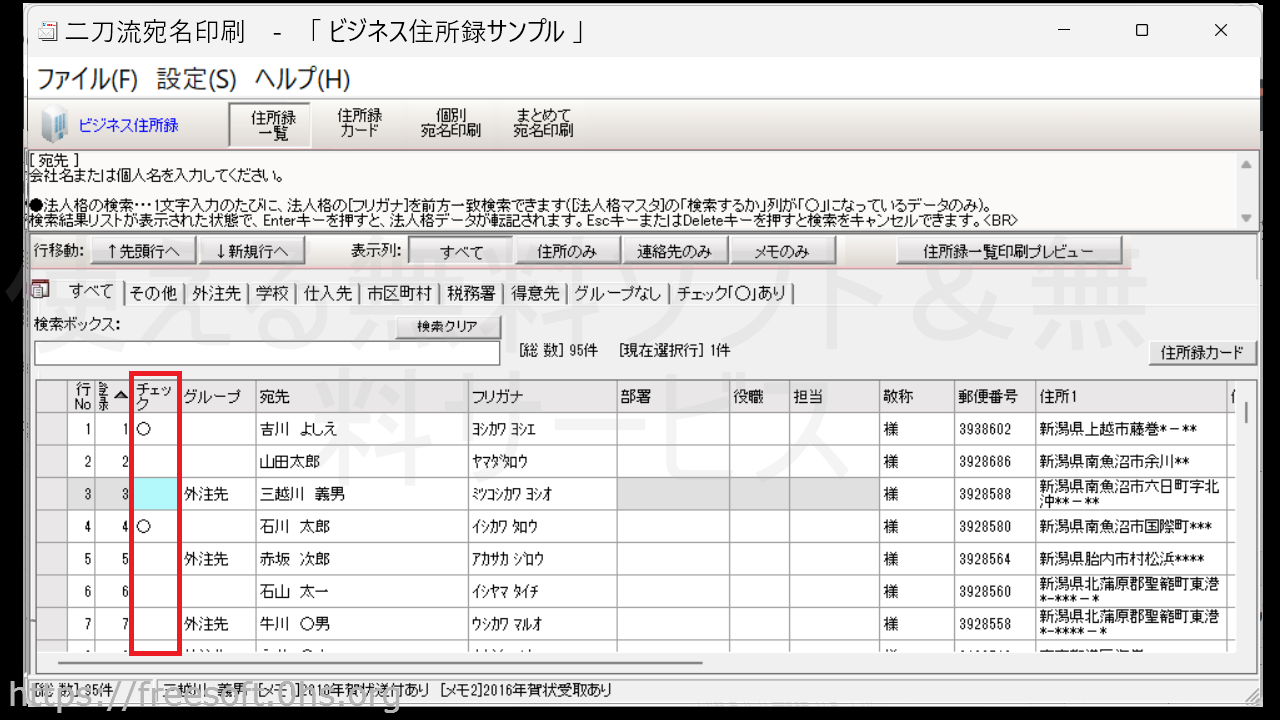Click into the search box field
Image resolution: width=1280 pixels, height=720 pixels.
[266, 353]
